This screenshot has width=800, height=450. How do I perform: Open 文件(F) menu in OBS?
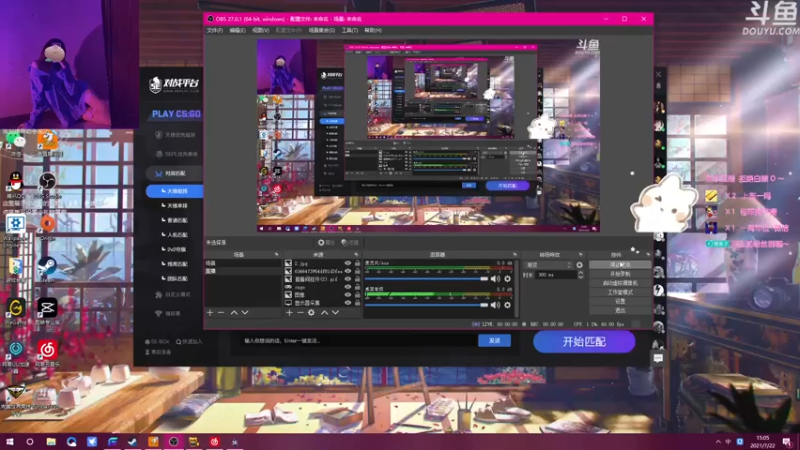point(215,31)
